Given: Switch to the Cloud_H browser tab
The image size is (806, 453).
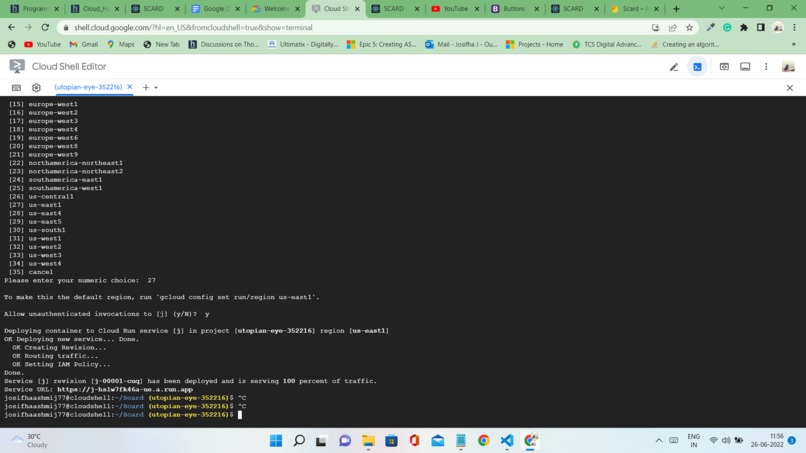Looking at the screenshot, I should 95,9.
